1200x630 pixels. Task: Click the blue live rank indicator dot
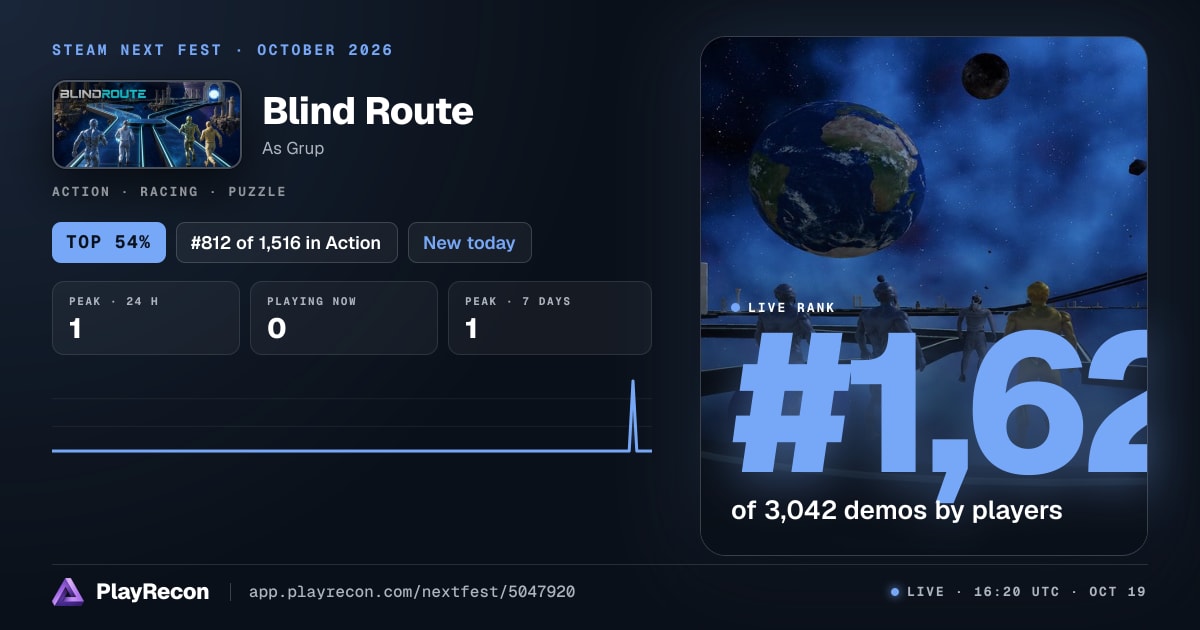click(736, 307)
